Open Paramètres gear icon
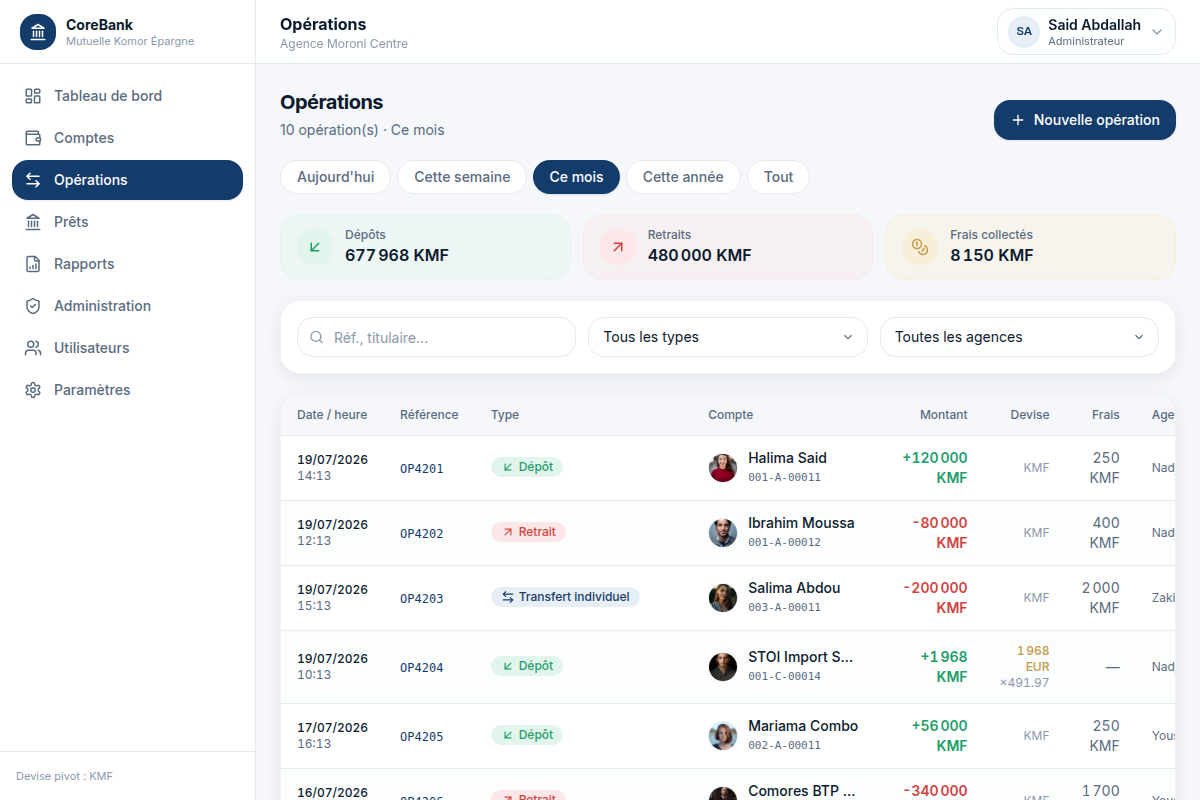The image size is (1200, 800). (33, 390)
